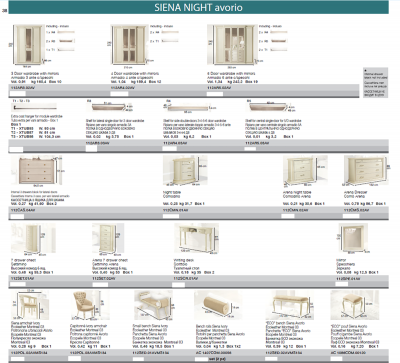This screenshot has height=363, width=400.
Task: Select the Capitonné armchair image
Action: (91, 305)
